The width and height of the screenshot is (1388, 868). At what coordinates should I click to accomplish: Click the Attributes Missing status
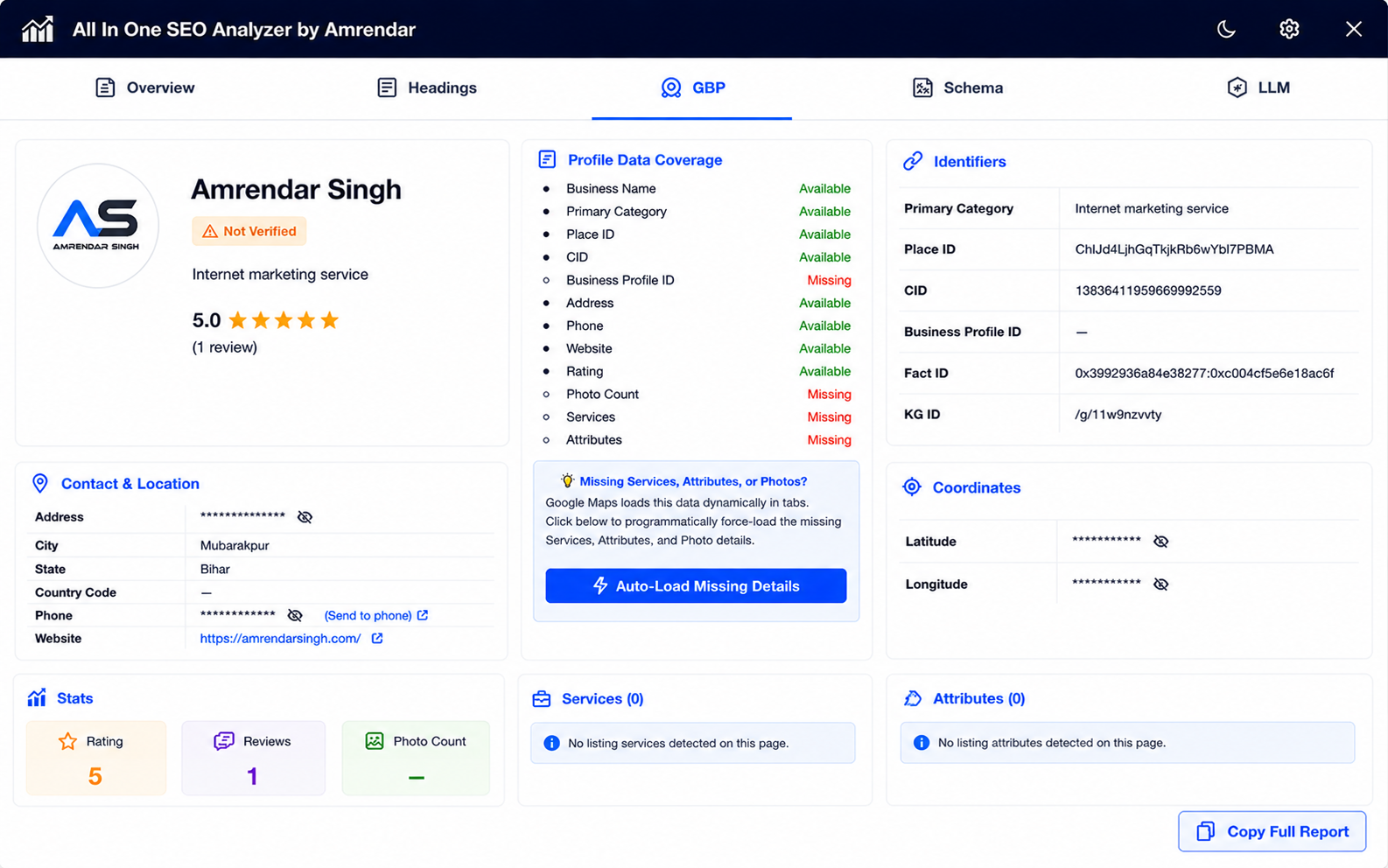829,440
